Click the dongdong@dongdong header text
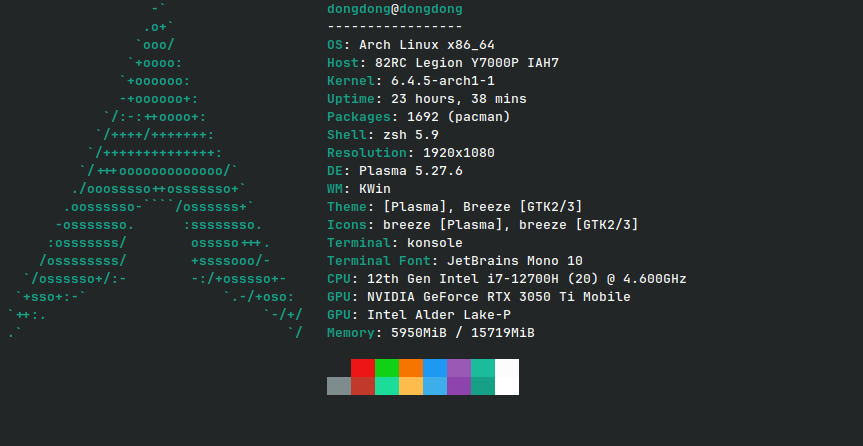The image size is (863, 446). [395, 9]
